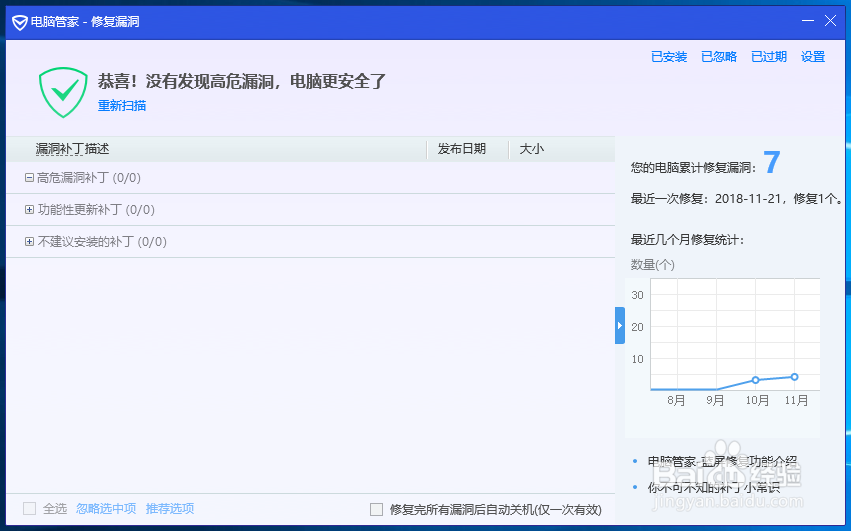Open 你不可不知的补丁小常识 link
The height and width of the screenshot is (531, 851).
714,488
